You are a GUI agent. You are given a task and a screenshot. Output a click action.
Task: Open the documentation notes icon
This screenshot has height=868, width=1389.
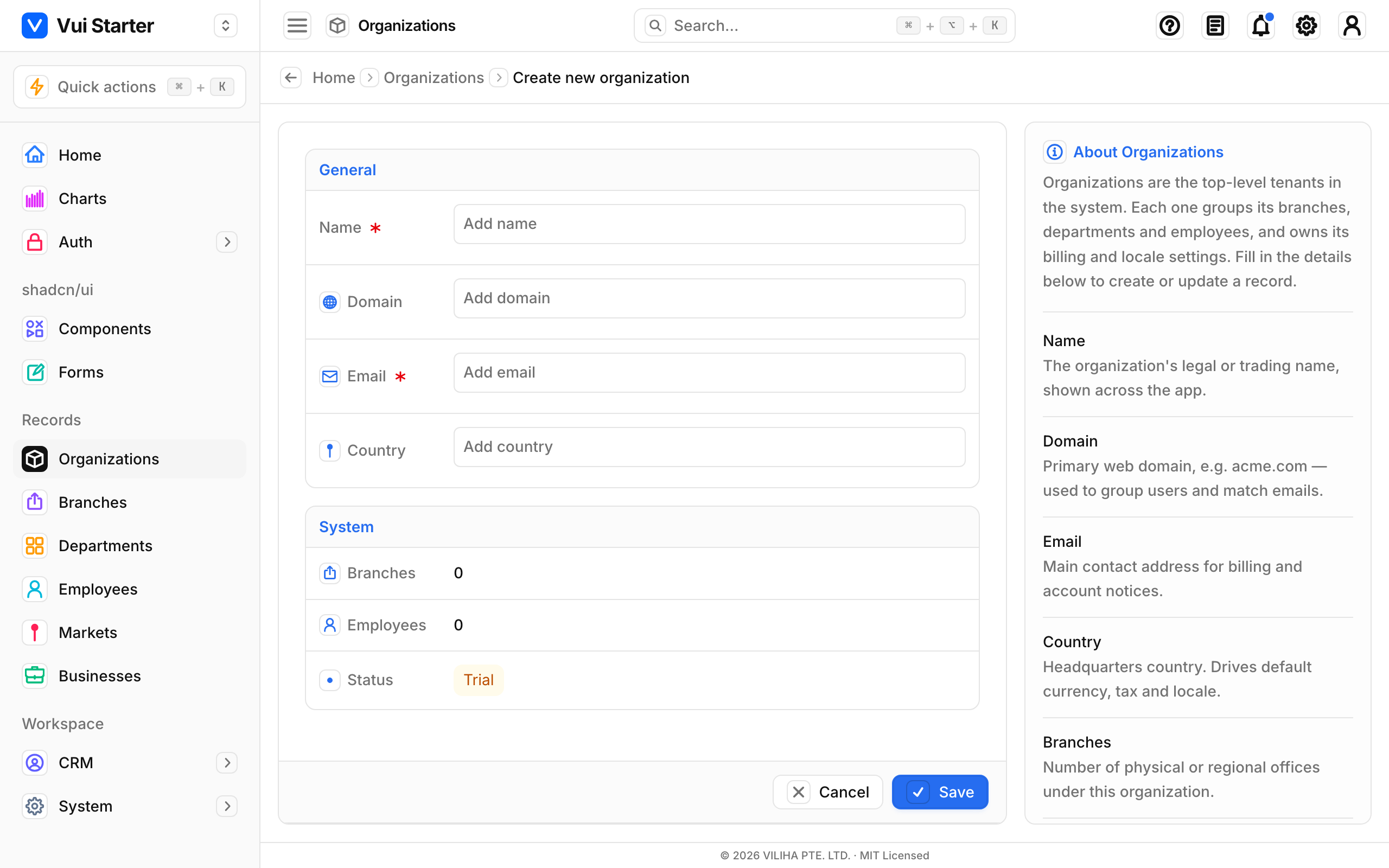click(x=1215, y=25)
